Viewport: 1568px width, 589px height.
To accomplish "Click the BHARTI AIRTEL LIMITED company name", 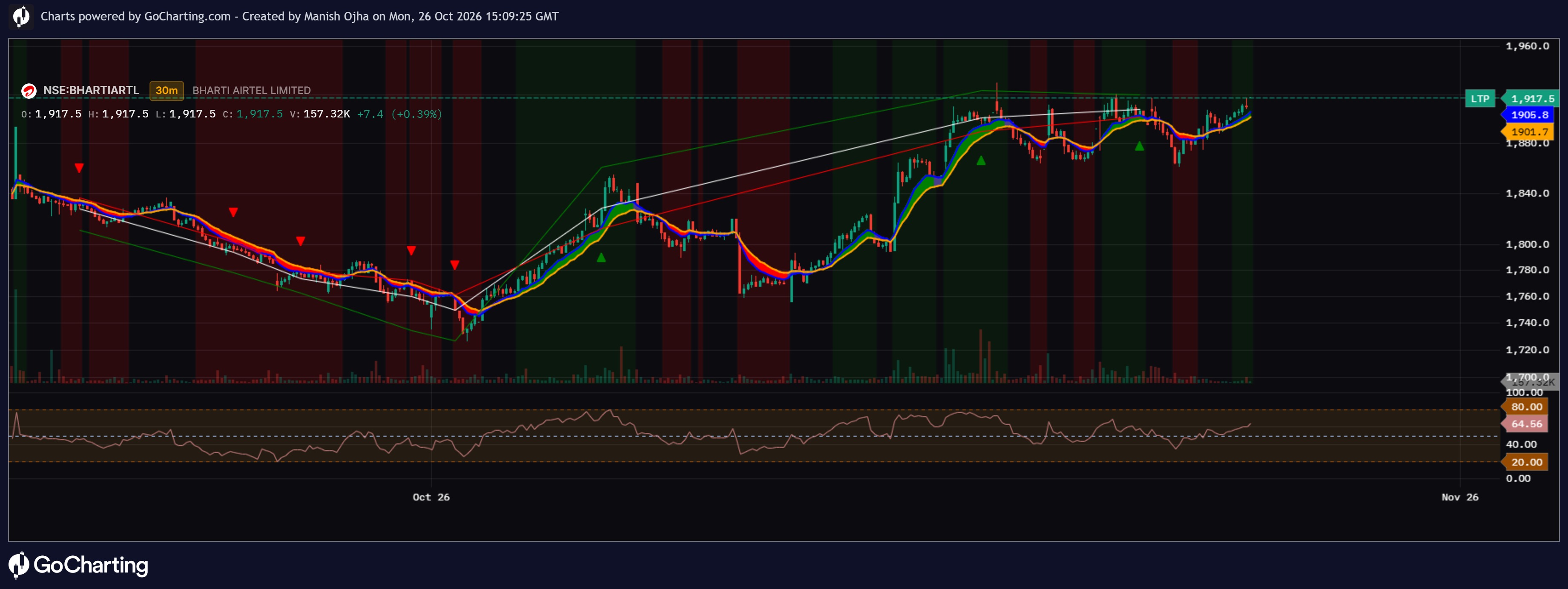I will [251, 91].
